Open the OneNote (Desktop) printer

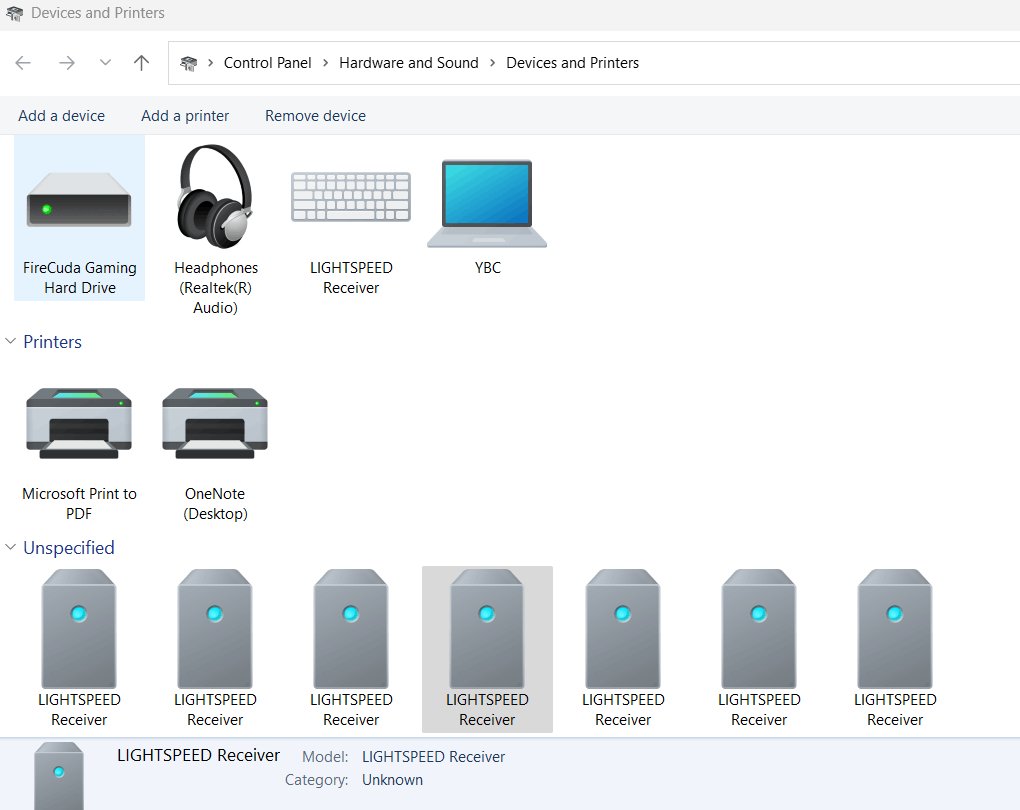(x=215, y=423)
